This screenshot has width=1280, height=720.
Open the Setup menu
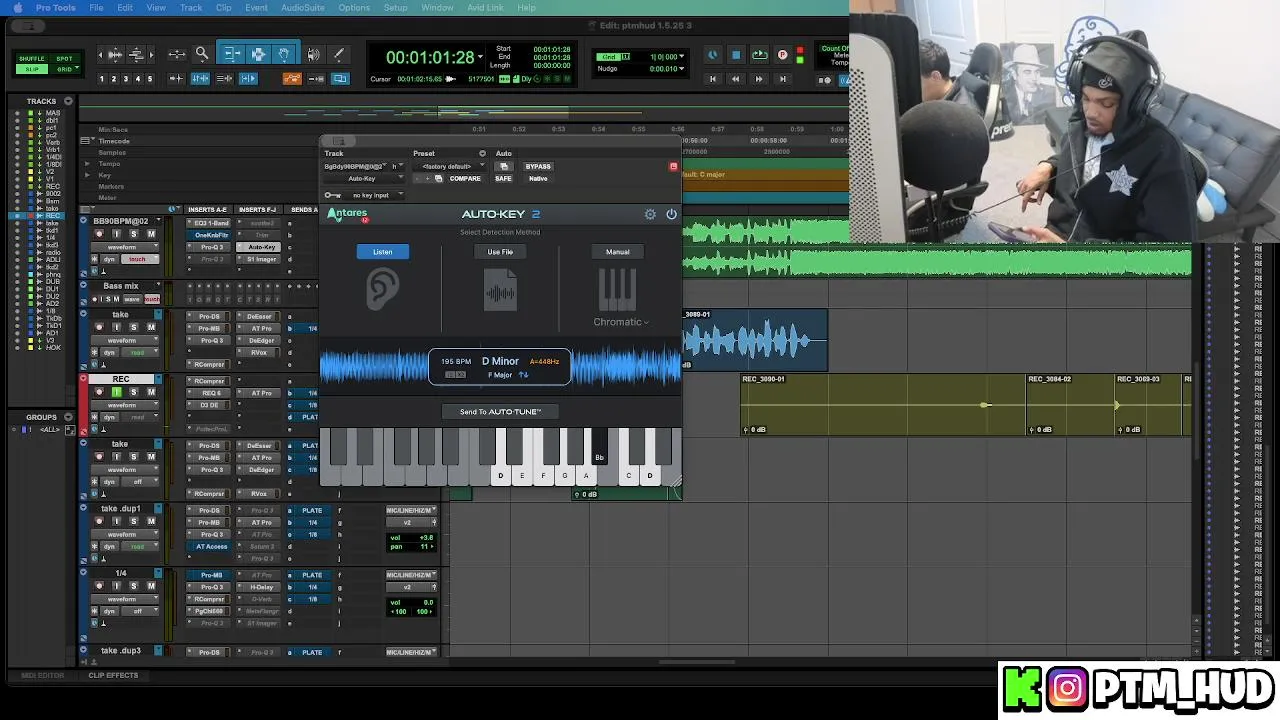pos(395,7)
